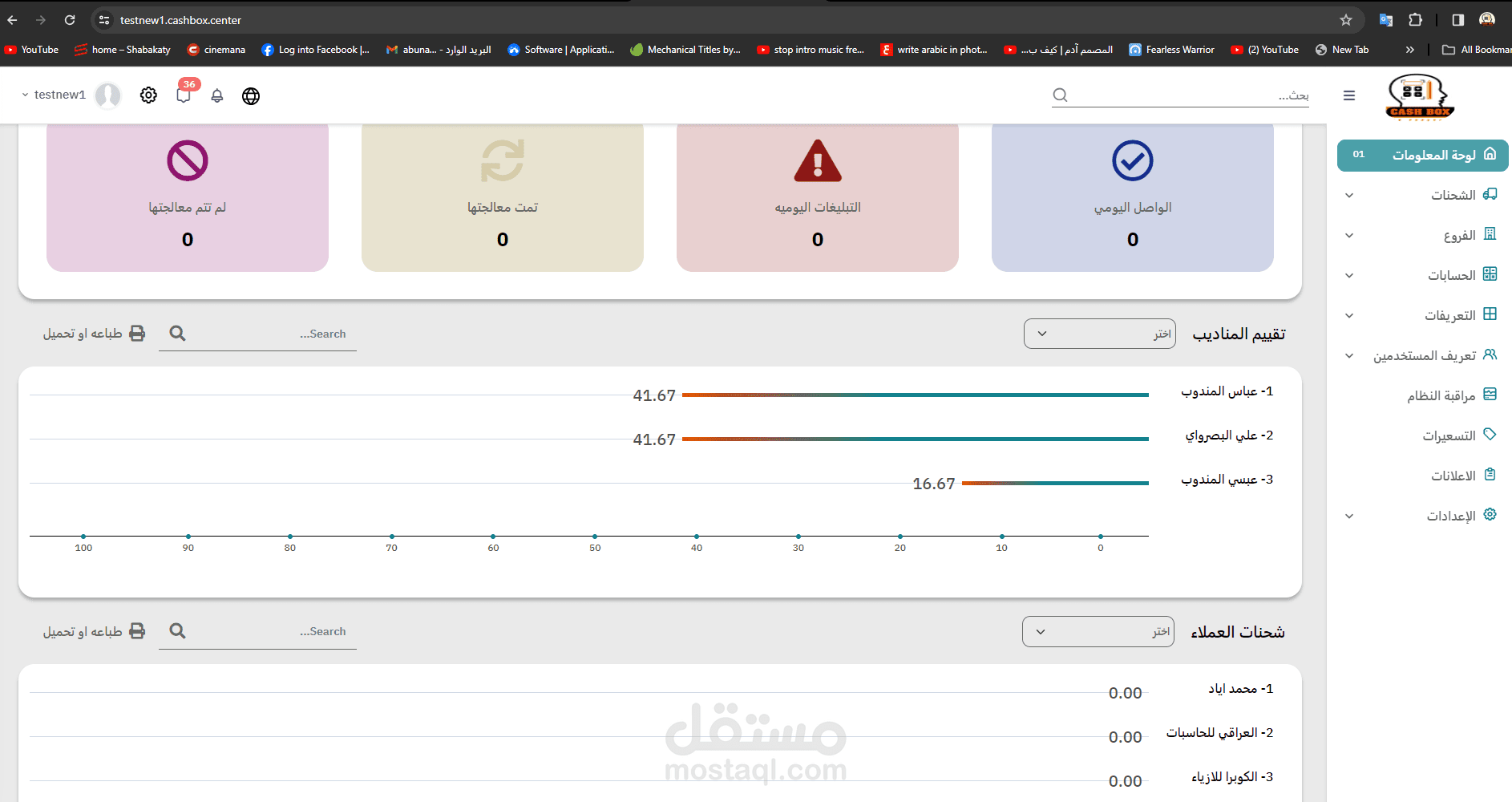The width and height of the screenshot is (1512, 802).
Task: Open the YouTube bookmark
Action: click(x=32, y=50)
